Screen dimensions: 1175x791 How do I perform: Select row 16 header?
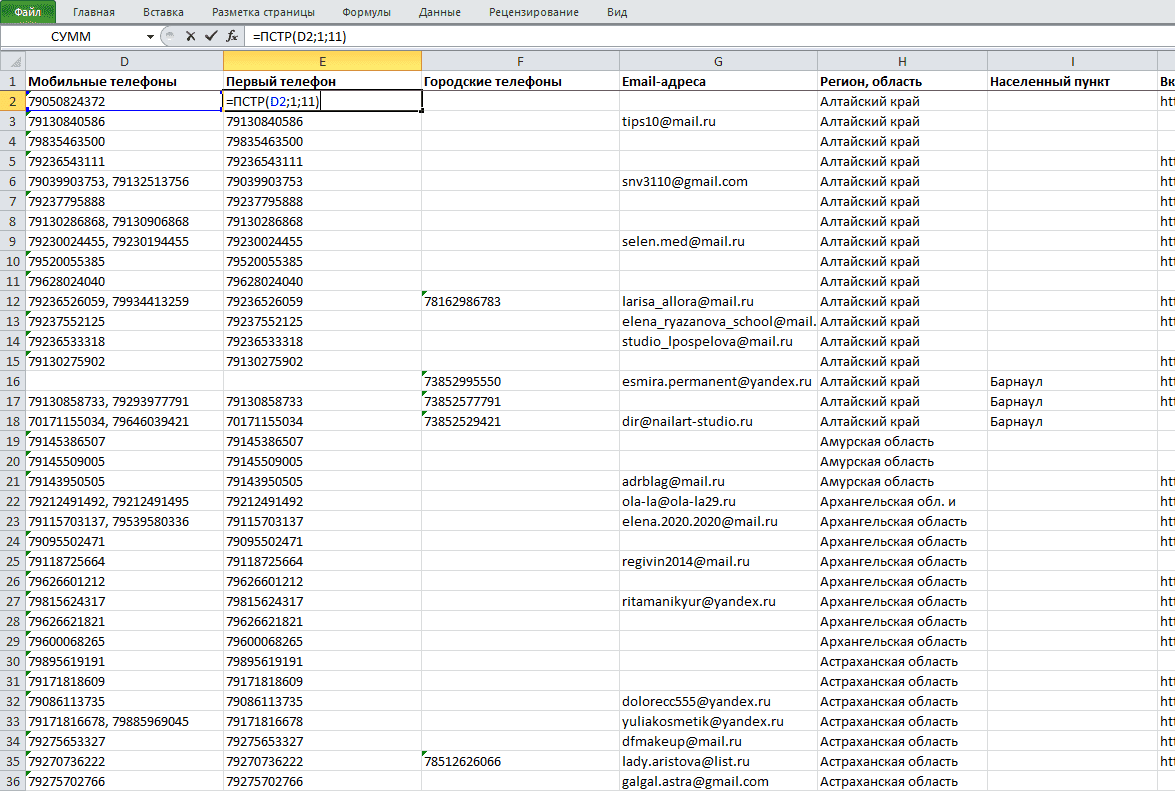pyautogui.click(x=13, y=381)
